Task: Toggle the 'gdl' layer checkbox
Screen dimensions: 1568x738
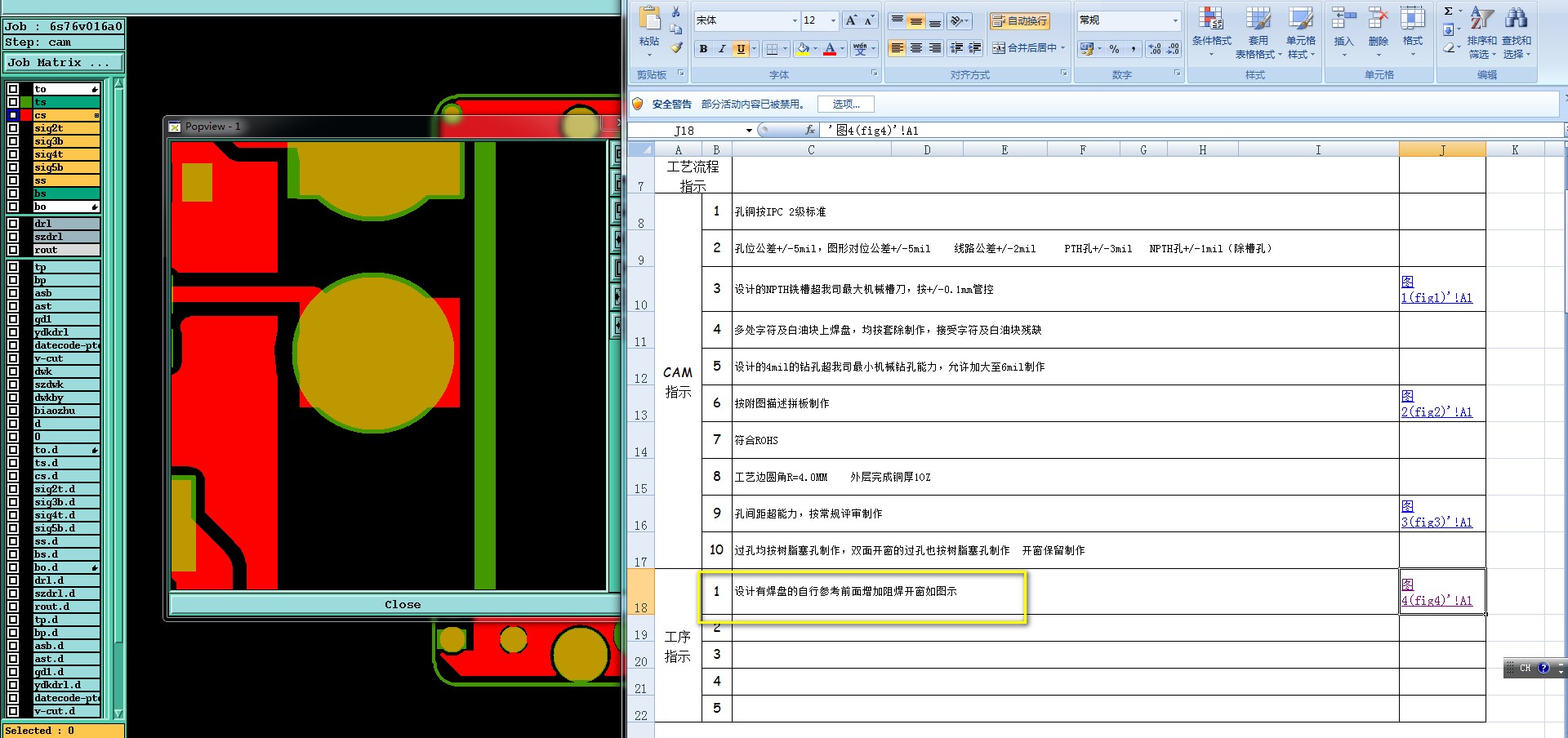Action: point(13,319)
